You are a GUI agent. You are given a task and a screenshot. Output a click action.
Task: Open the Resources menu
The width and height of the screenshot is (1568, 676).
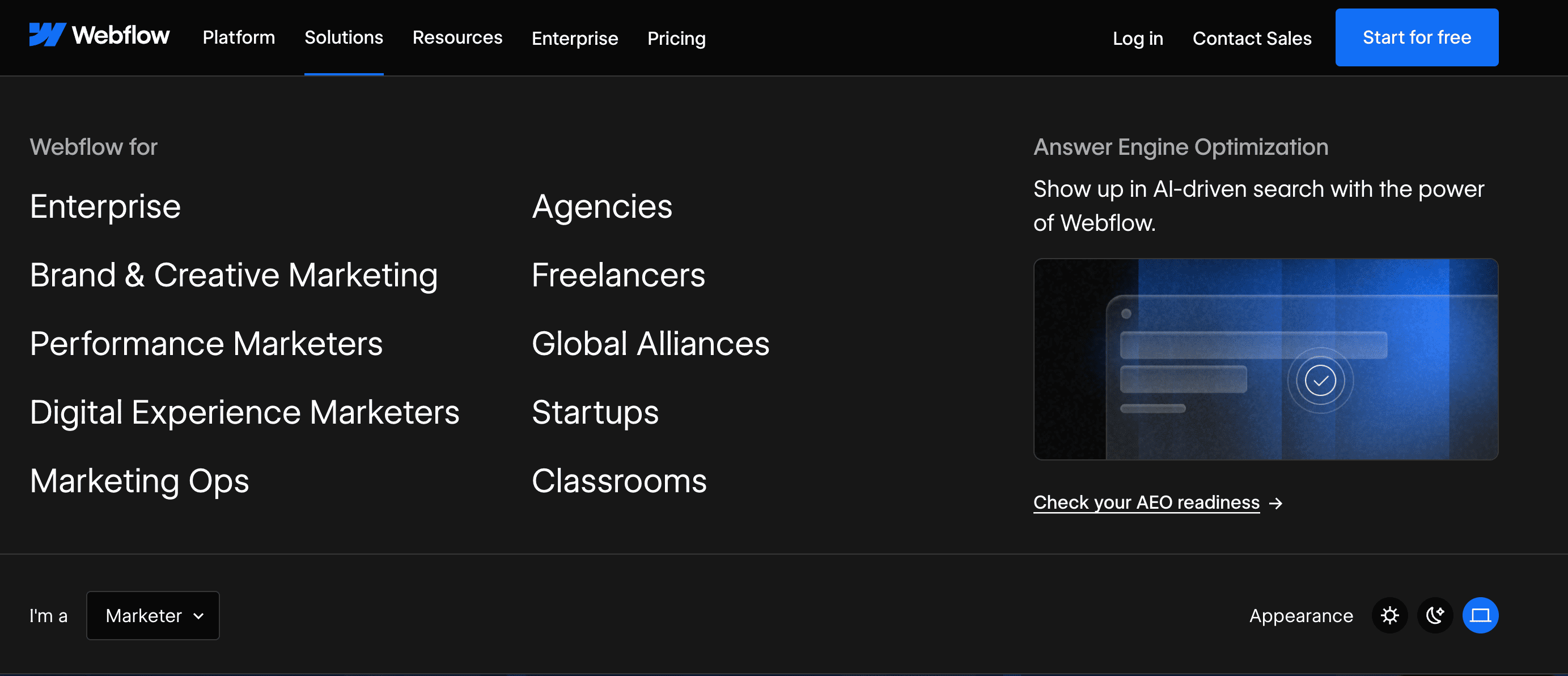(x=457, y=37)
